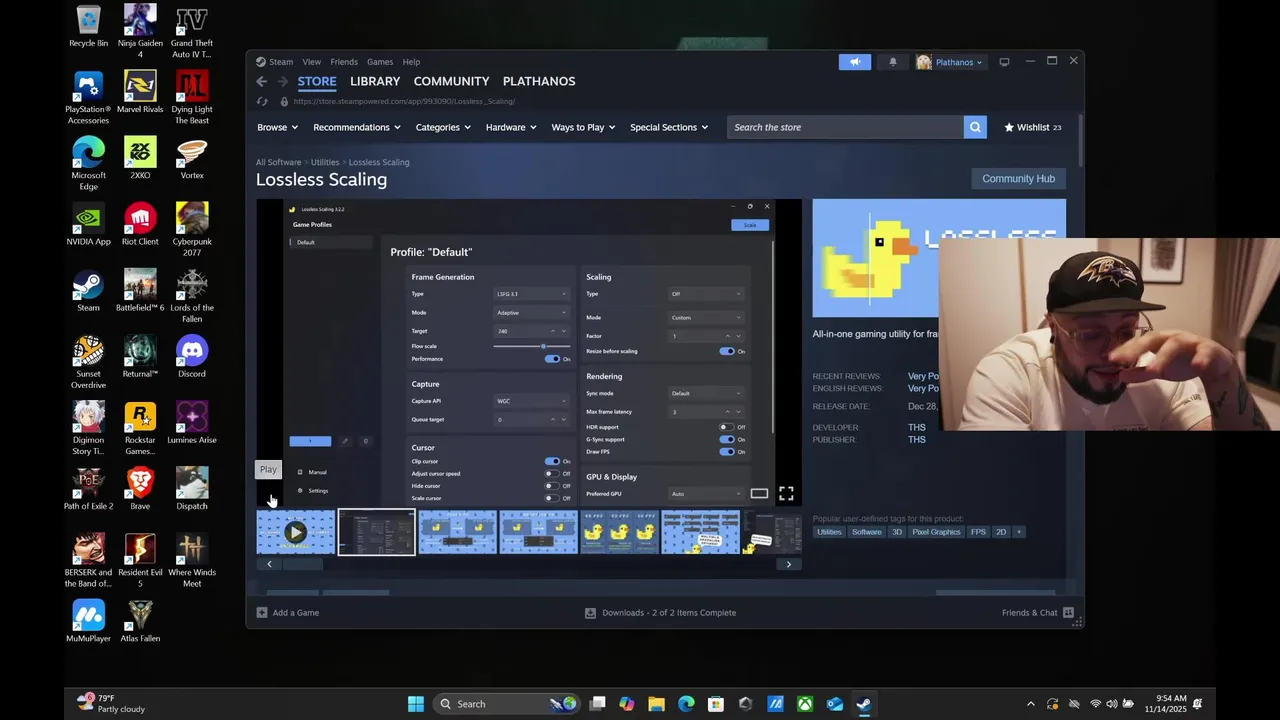The width and height of the screenshot is (1280, 720).
Task: Click the FPS tag
Action: click(978, 532)
